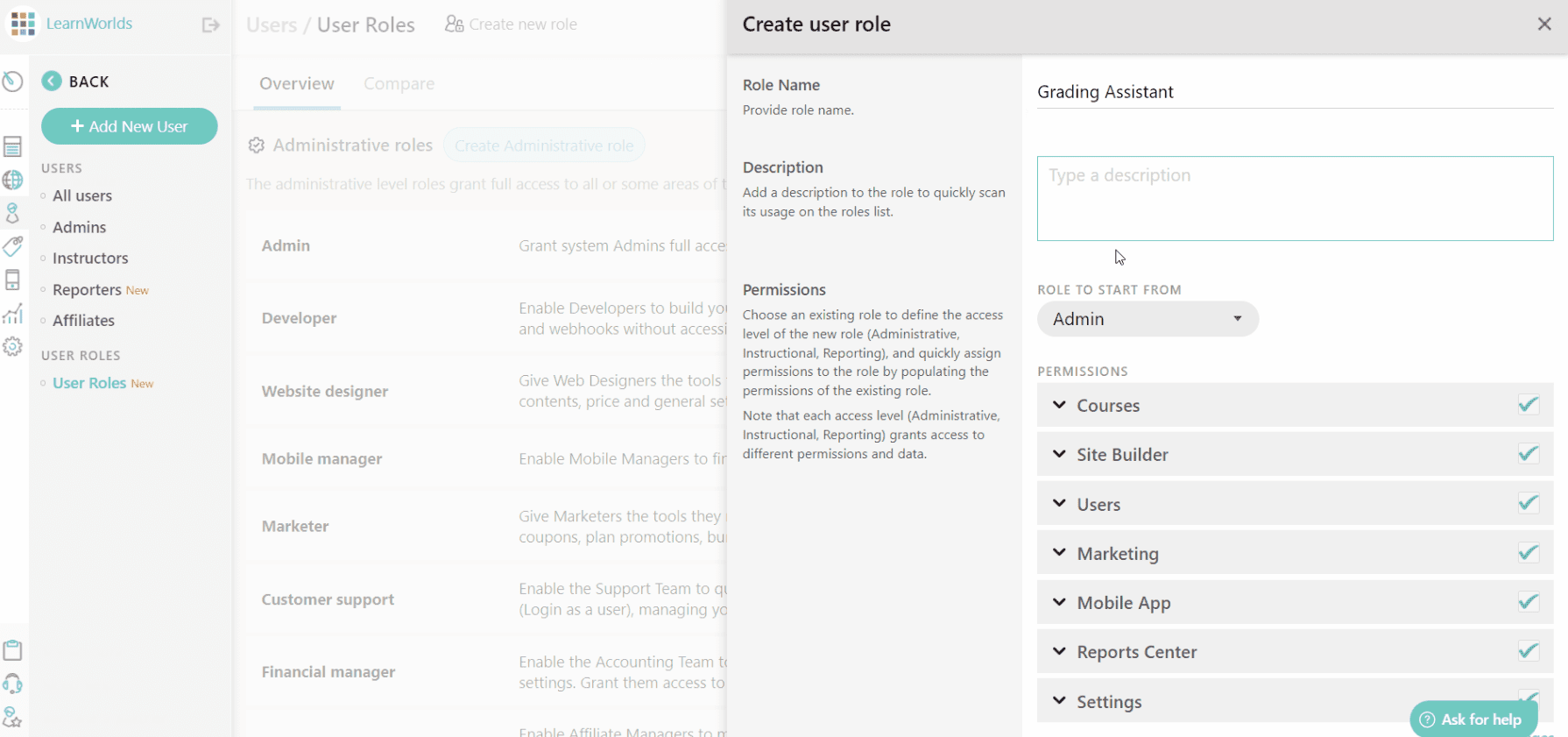
Task: Expand the Users permissions section
Action: pos(1060,504)
